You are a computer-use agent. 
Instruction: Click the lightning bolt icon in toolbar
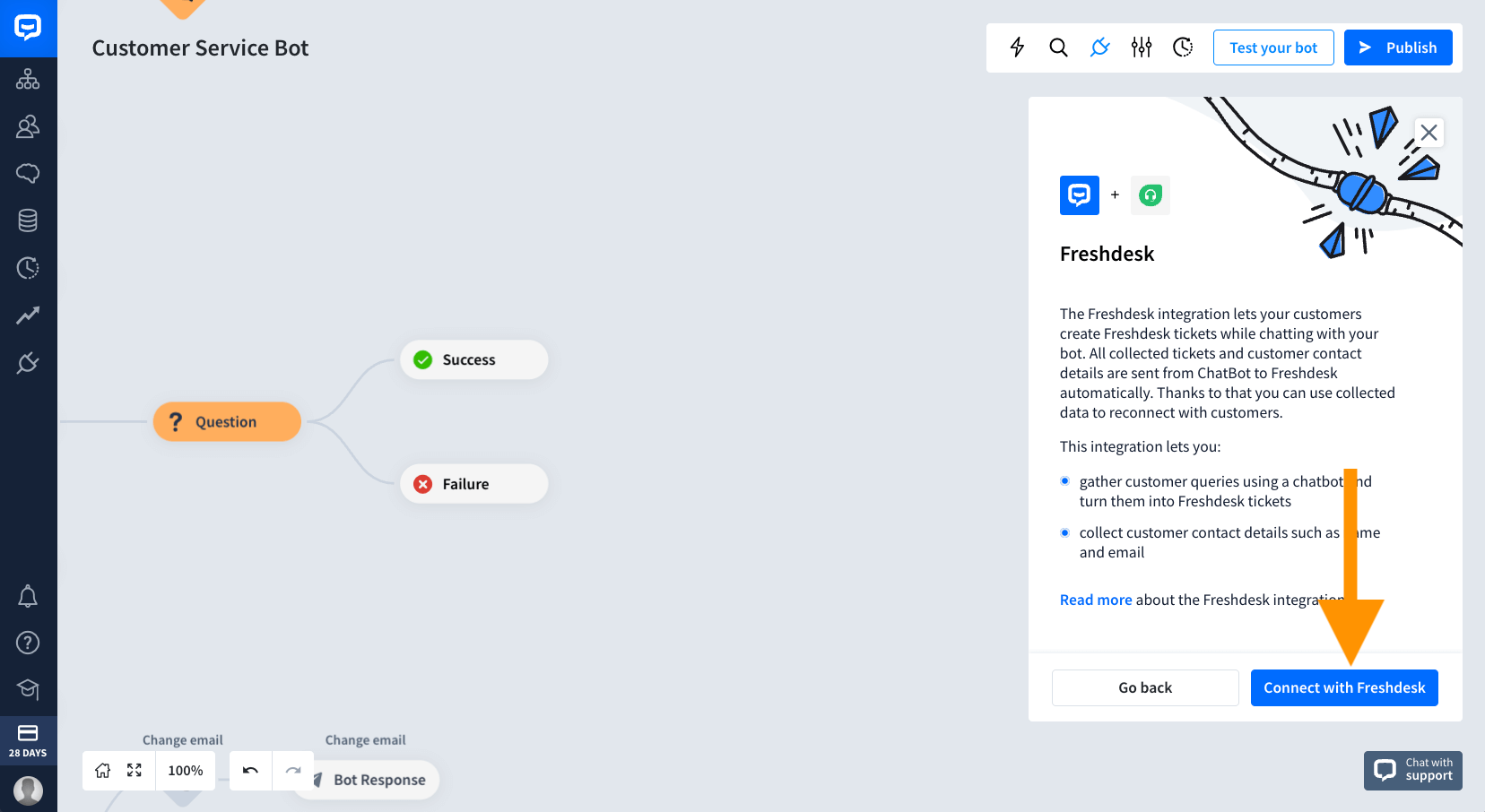pos(1017,48)
